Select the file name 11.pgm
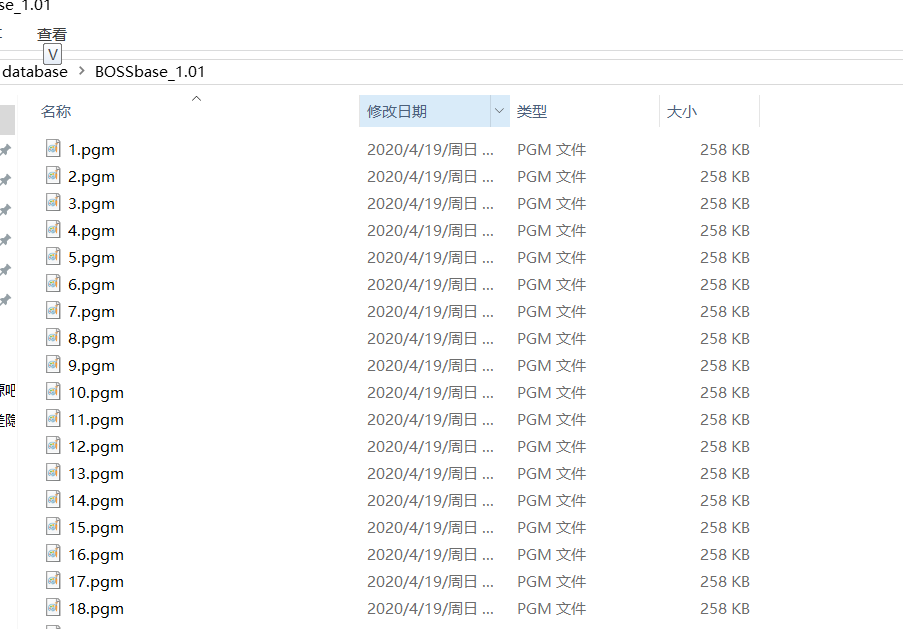This screenshot has height=629, width=903. (x=96, y=420)
